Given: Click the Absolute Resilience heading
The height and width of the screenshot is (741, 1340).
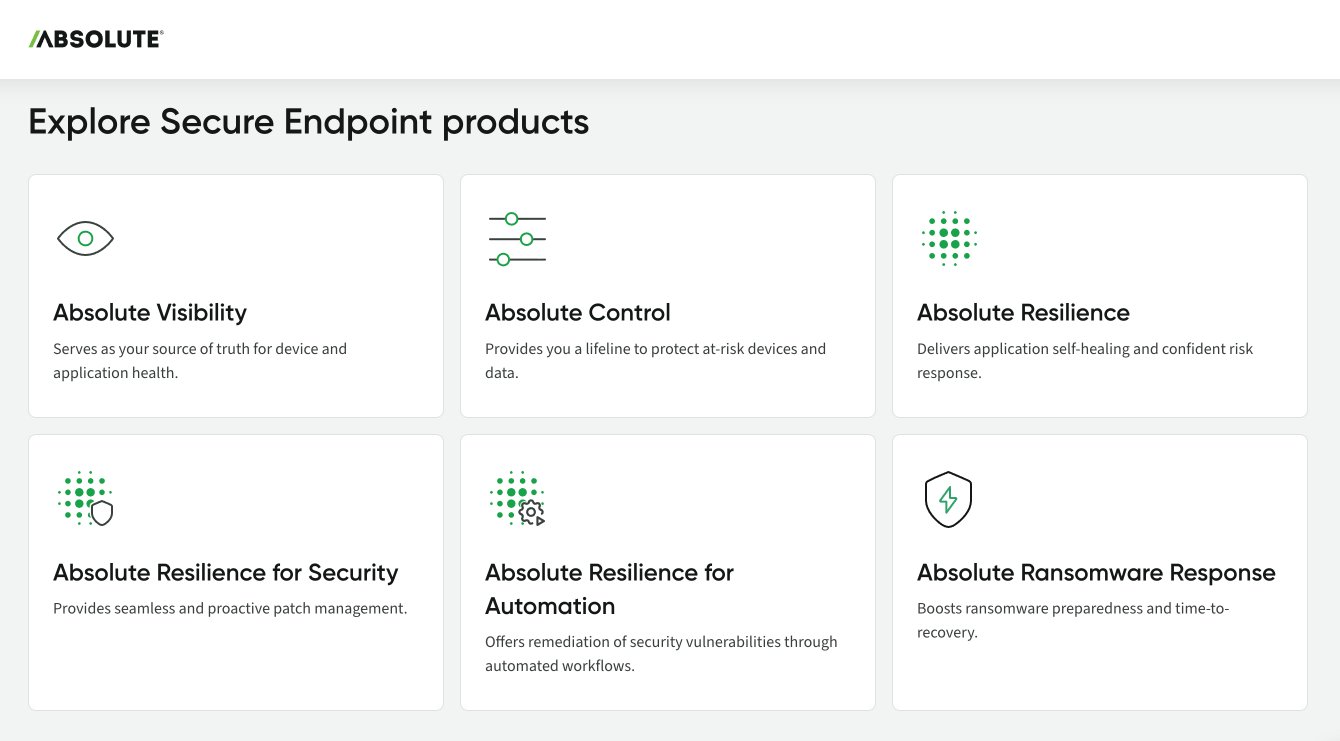Looking at the screenshot, I should click(1023, 312).
